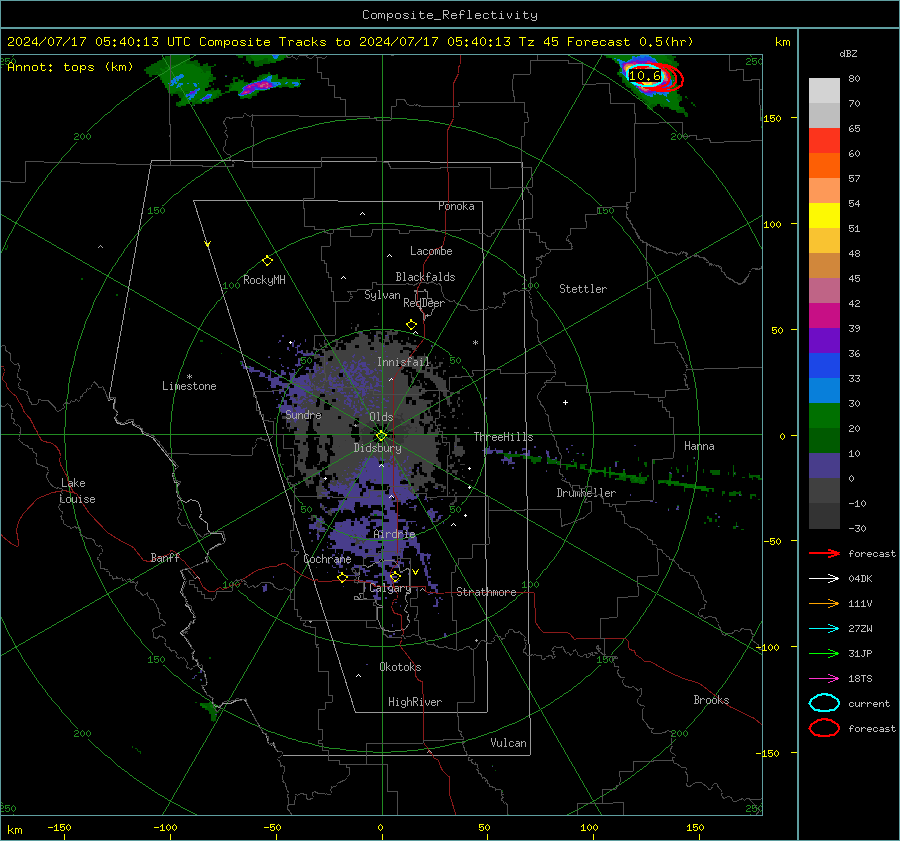The height and width of the screenshot is (841, 900).
Task: Click the Sylvan label
Action: pos(382,295)
